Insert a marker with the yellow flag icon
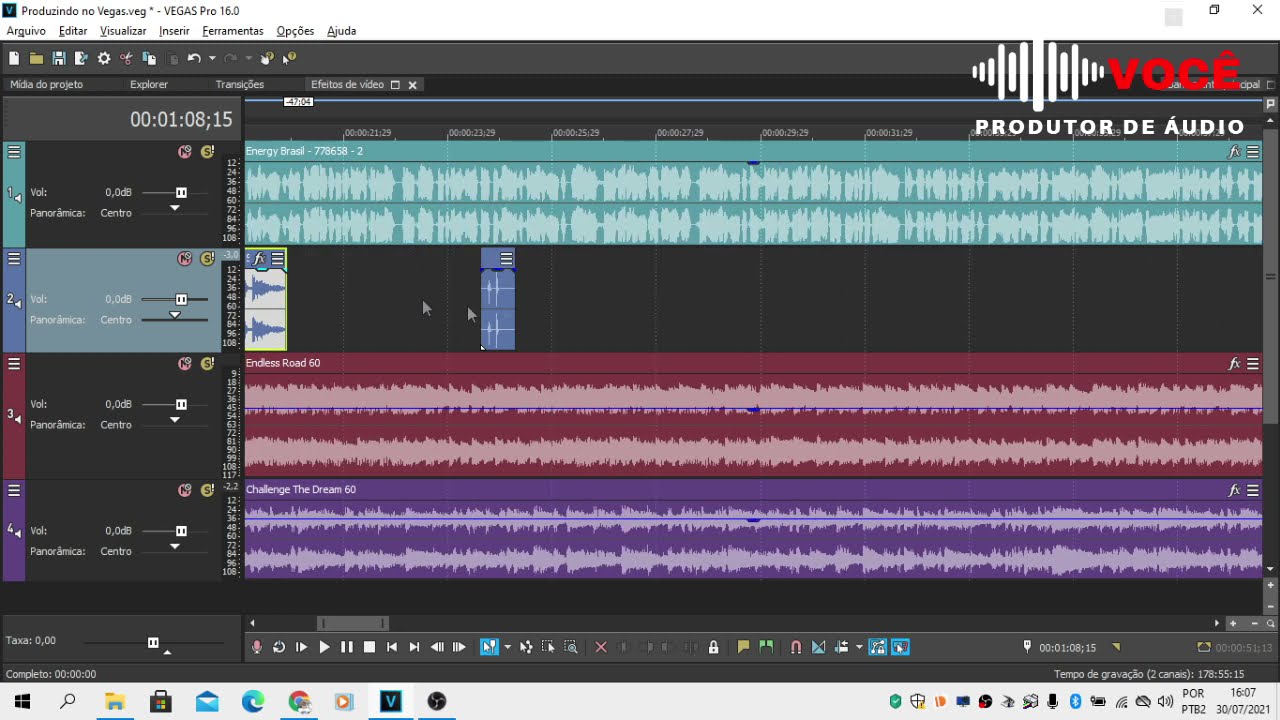Image resolution: width=1280 pixels, height=720 pixels. (743, 647)
